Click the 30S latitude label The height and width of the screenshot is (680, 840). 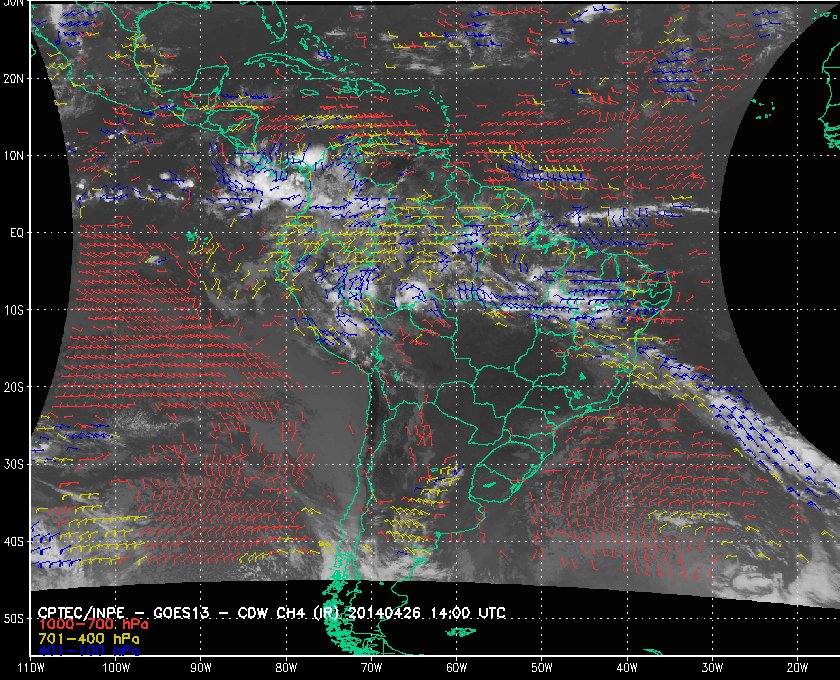point(14,464)
